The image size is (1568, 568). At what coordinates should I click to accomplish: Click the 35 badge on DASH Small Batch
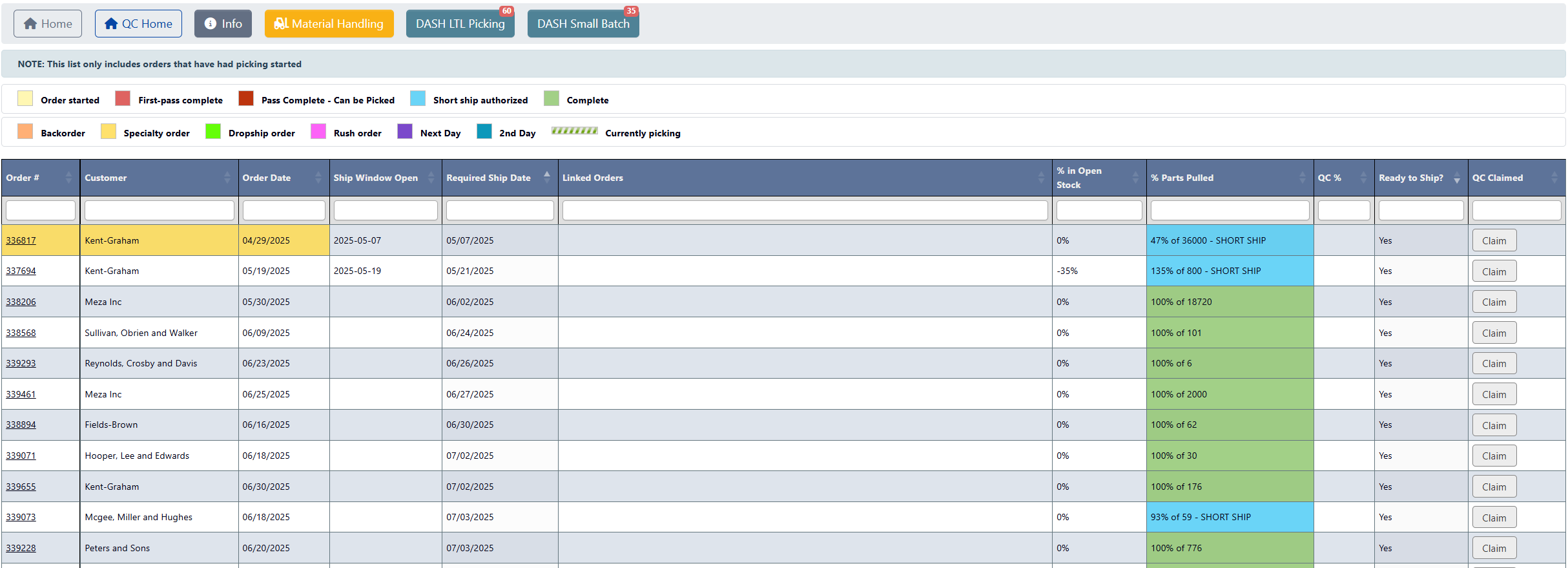(x=631, y=11)
